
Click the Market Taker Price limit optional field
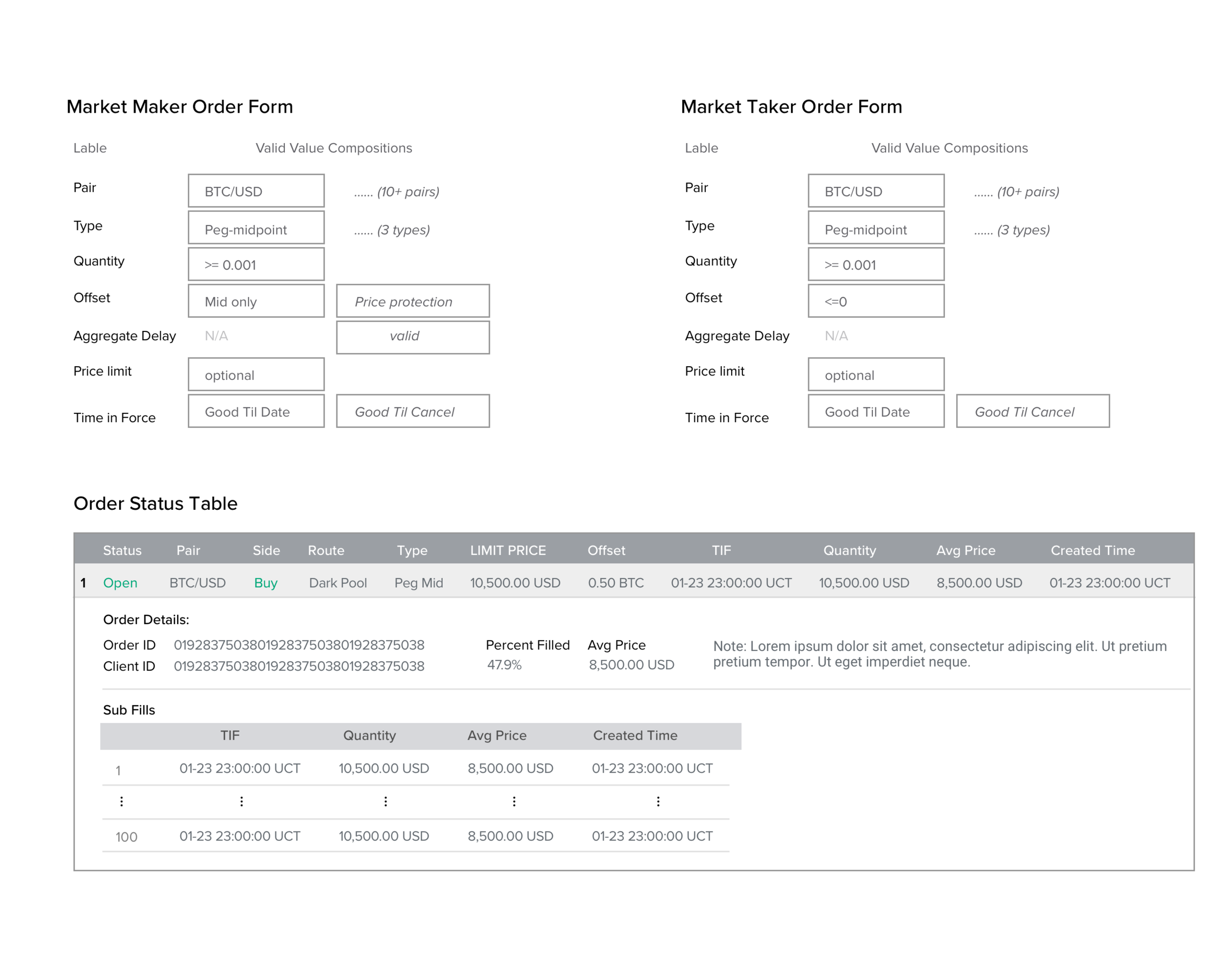876,375
